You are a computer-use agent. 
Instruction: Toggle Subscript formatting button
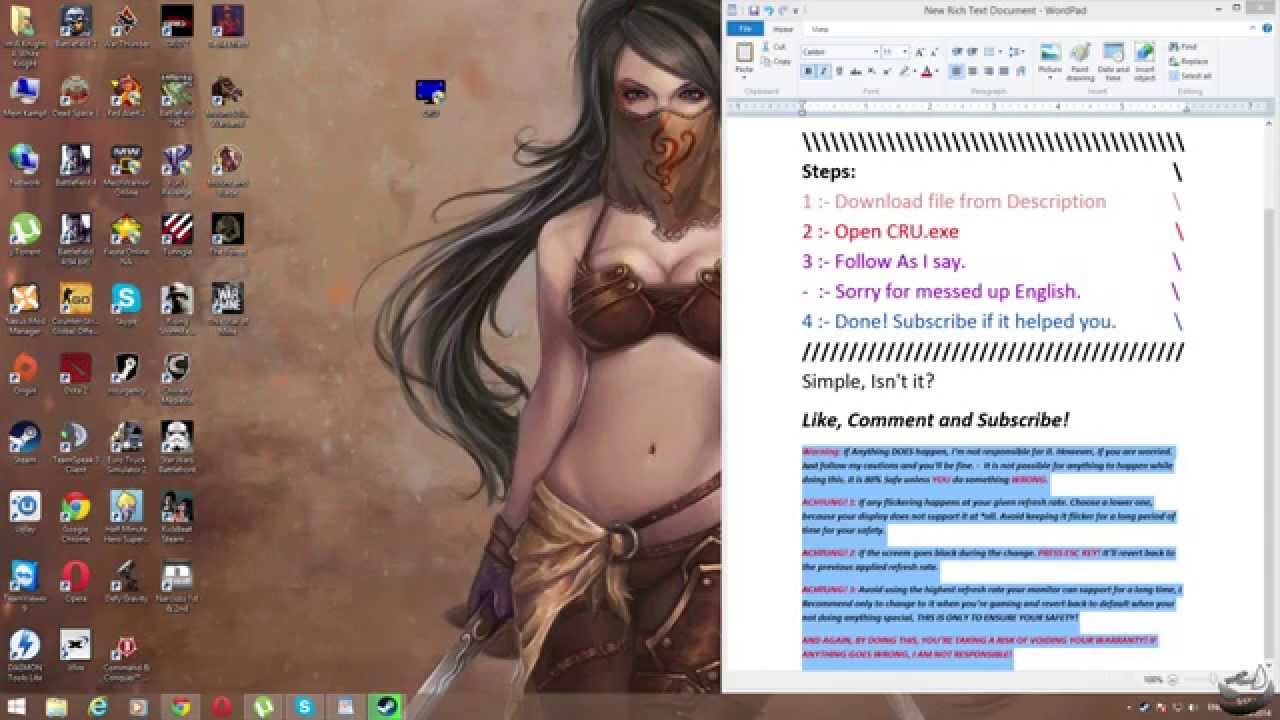[872, 71]
